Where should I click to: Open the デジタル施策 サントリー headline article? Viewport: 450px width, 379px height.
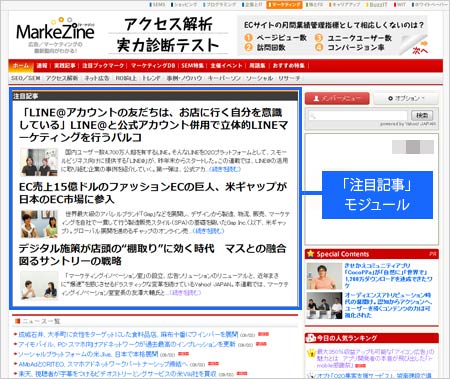(x=152, y=255)
